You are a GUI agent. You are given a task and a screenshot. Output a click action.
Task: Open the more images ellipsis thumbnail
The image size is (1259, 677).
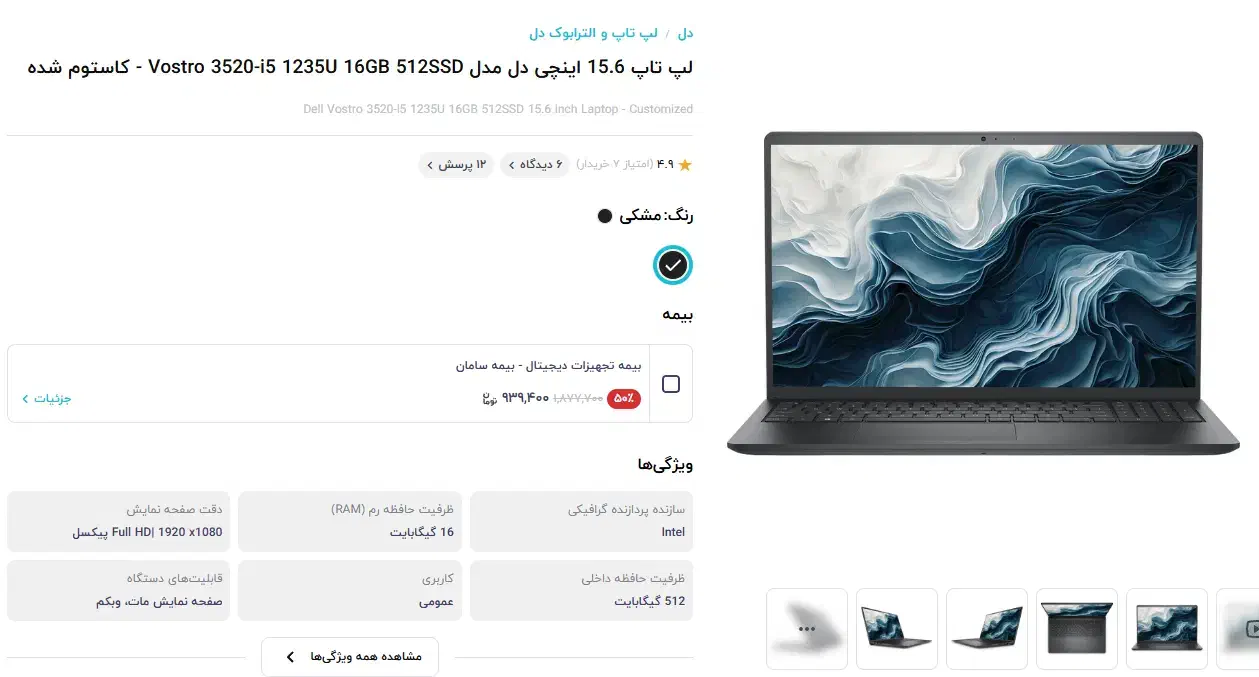(x=807, y=629)
